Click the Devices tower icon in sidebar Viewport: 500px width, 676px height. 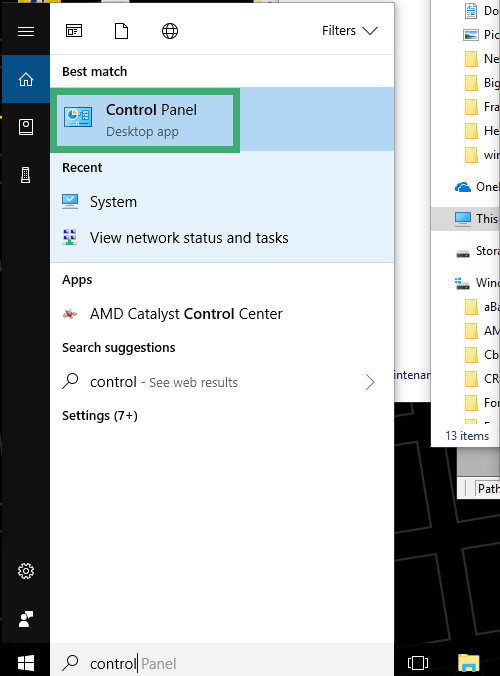click(x=26, y=175)
